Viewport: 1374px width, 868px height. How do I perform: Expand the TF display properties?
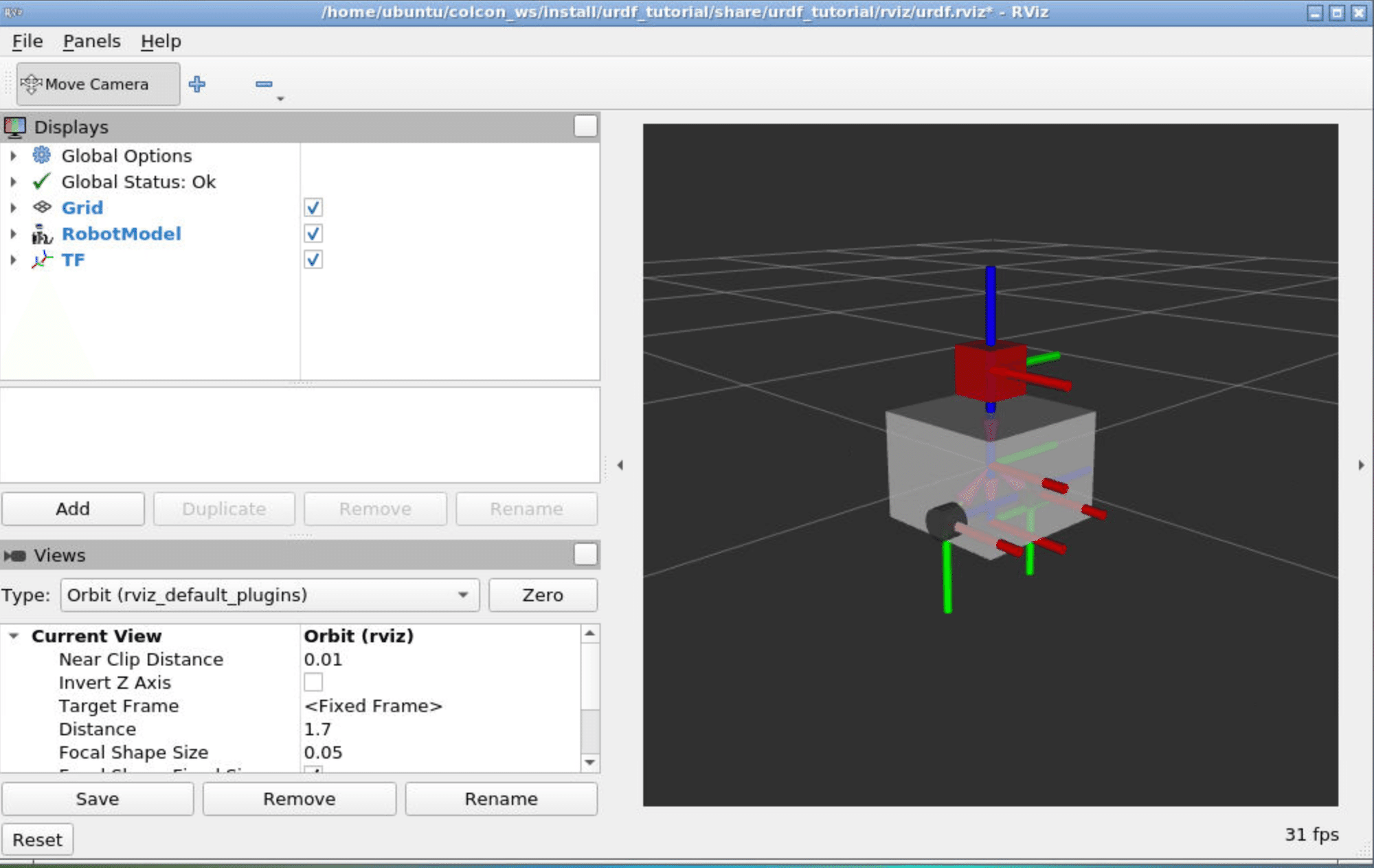[14, 260]
